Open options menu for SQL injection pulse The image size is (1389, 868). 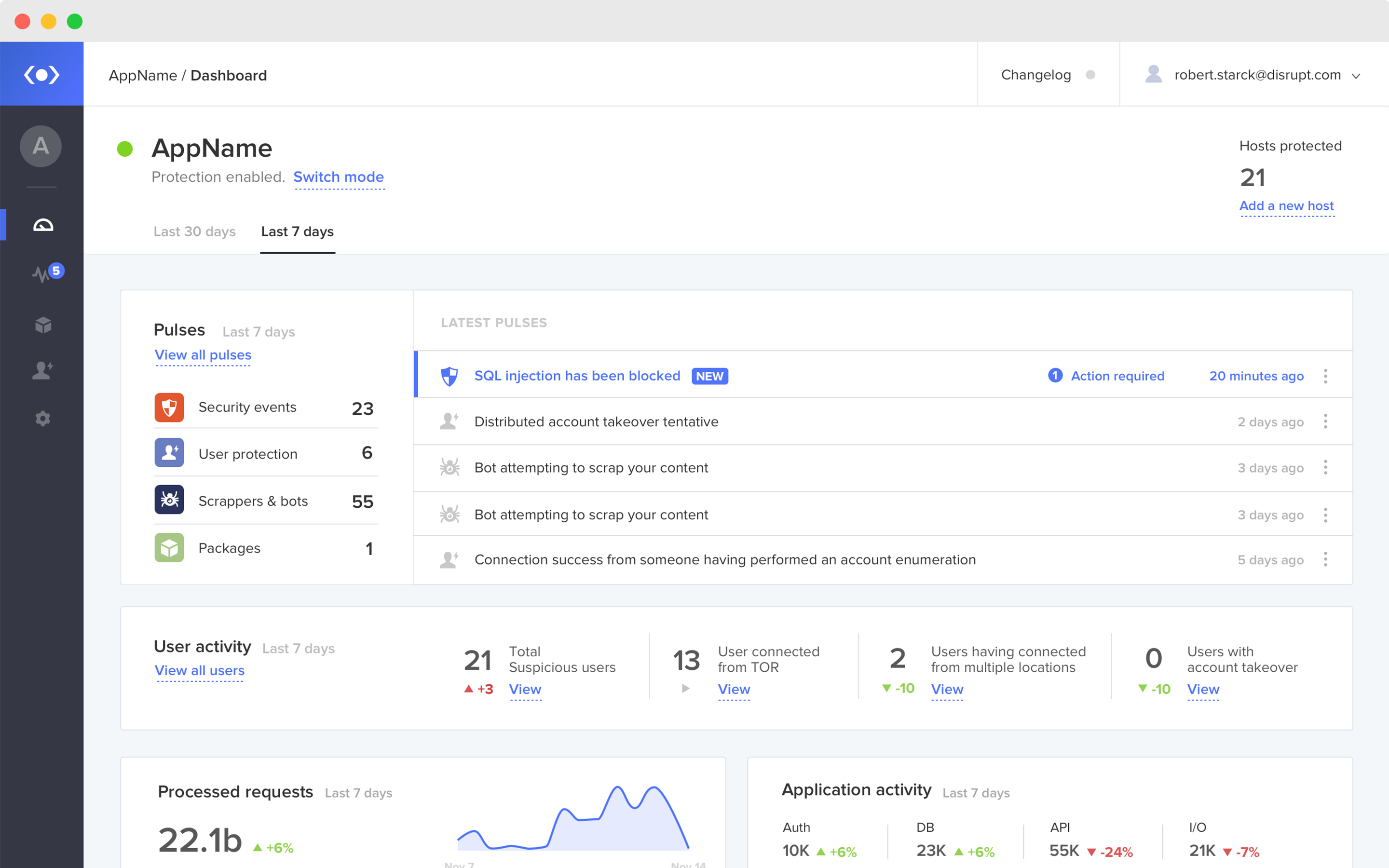click(1325, 376)
